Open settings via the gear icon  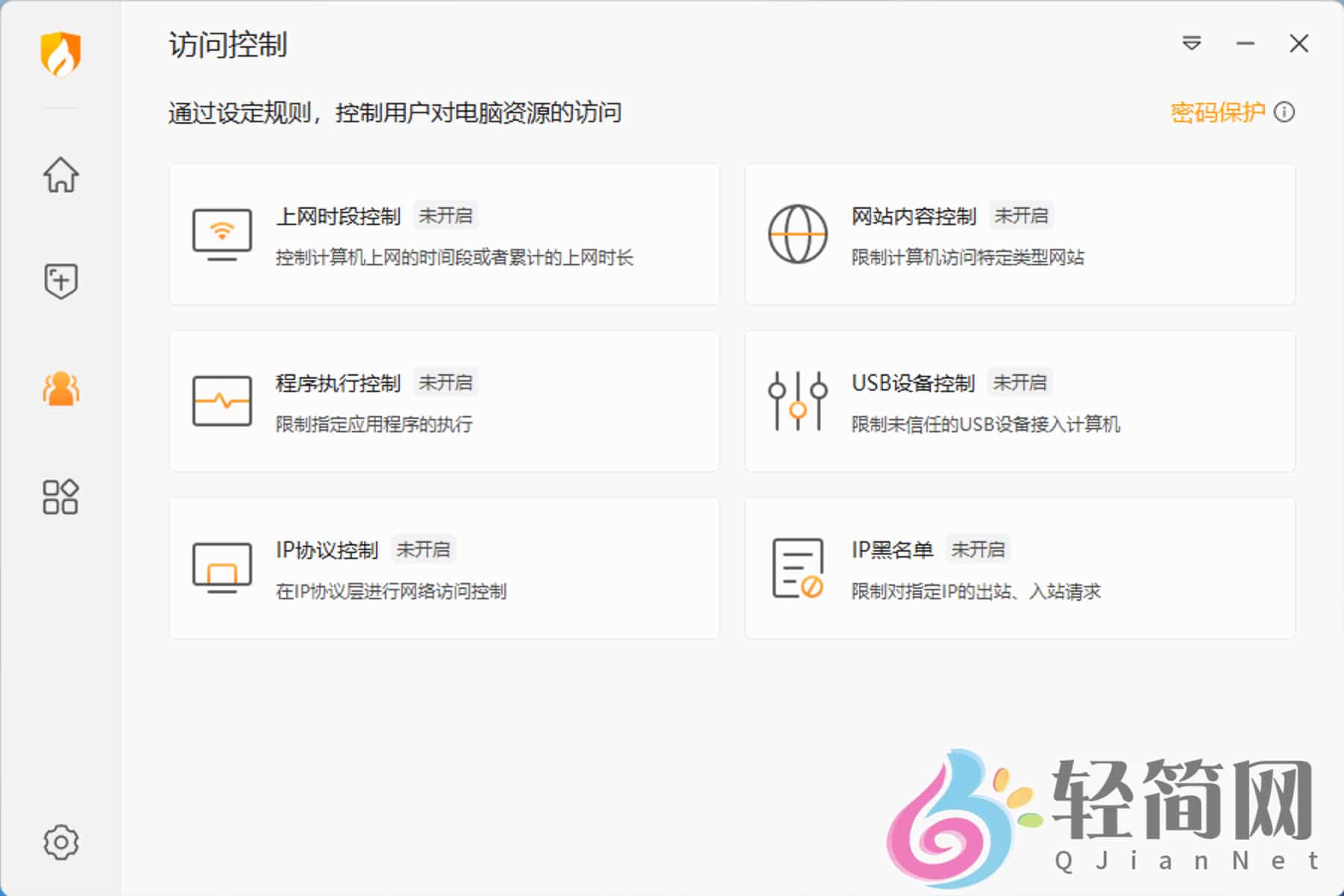coord(61,840)
